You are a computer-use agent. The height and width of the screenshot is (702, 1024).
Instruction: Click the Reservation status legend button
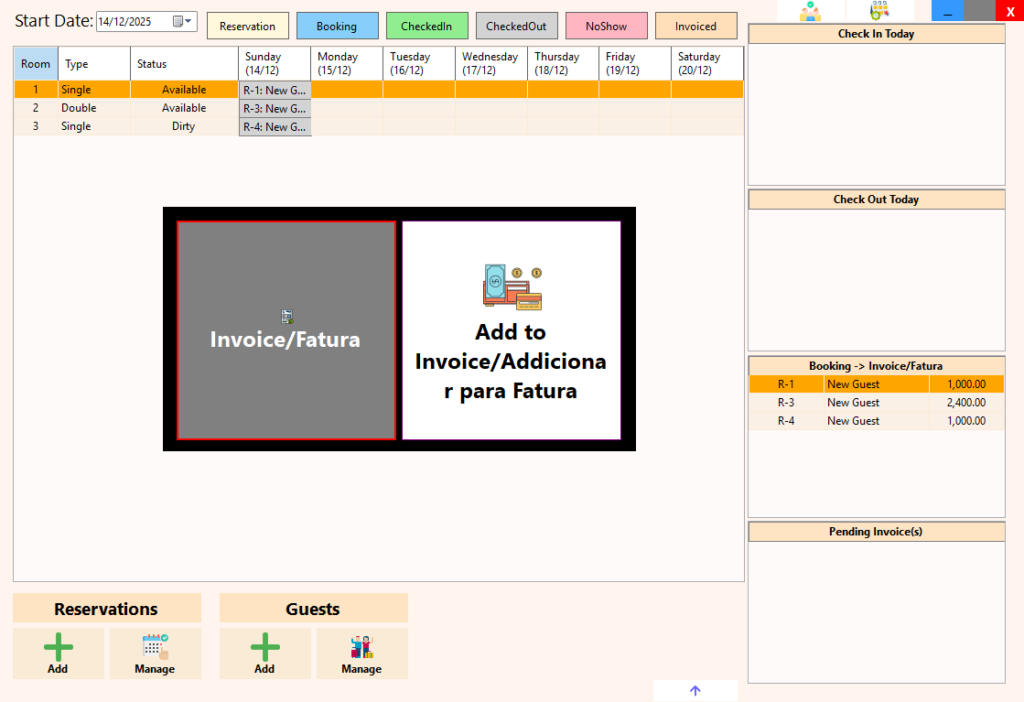pyautogui.click(x=247, y=26)
